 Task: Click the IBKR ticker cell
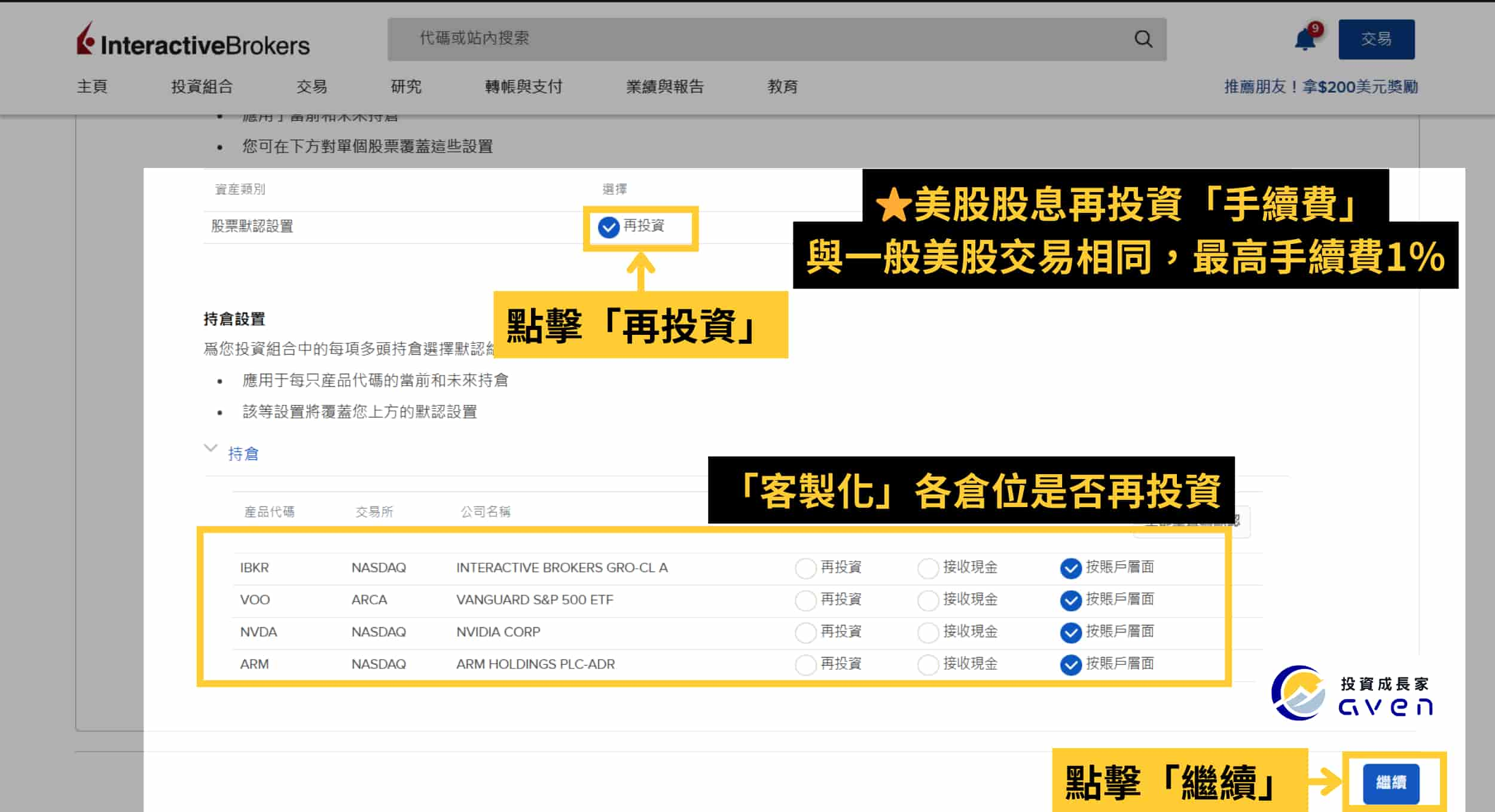254,567
